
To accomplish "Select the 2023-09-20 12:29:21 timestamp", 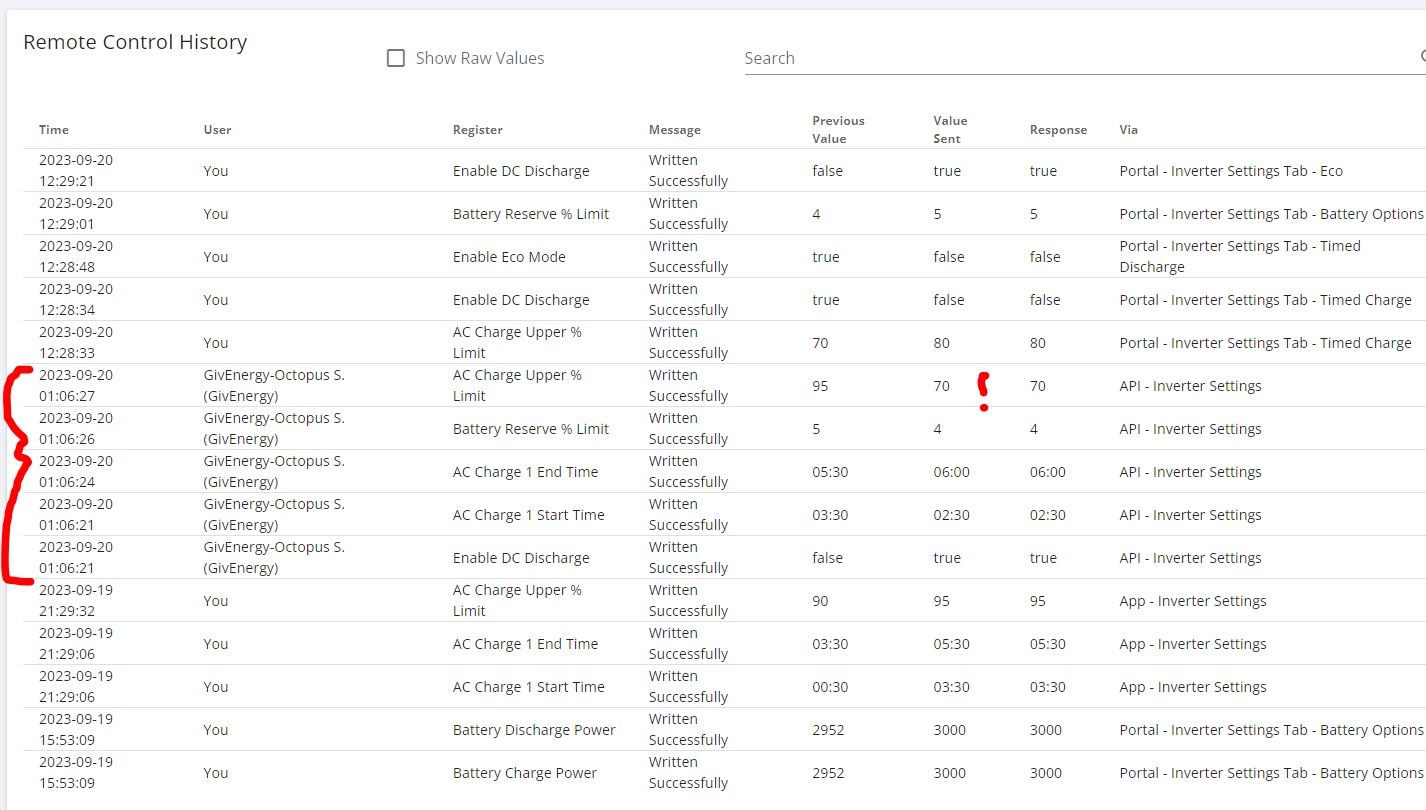I will (76, 171).
